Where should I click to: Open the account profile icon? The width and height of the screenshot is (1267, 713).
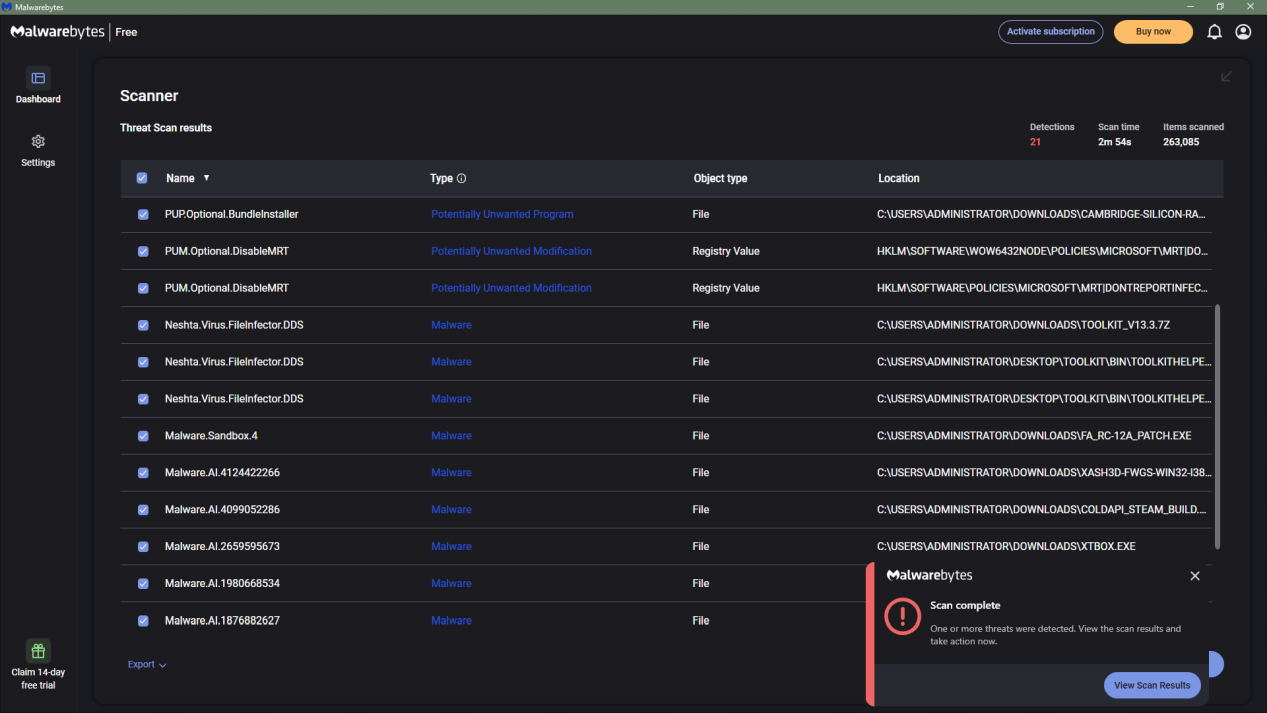[x=1243, y=32]
